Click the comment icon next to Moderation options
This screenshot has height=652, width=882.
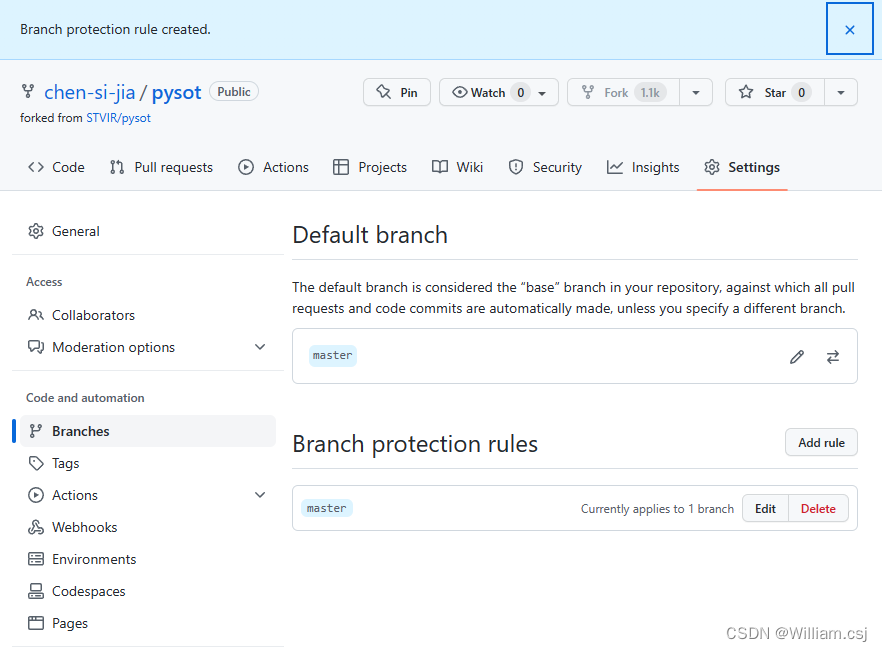[x=36, y=347]
